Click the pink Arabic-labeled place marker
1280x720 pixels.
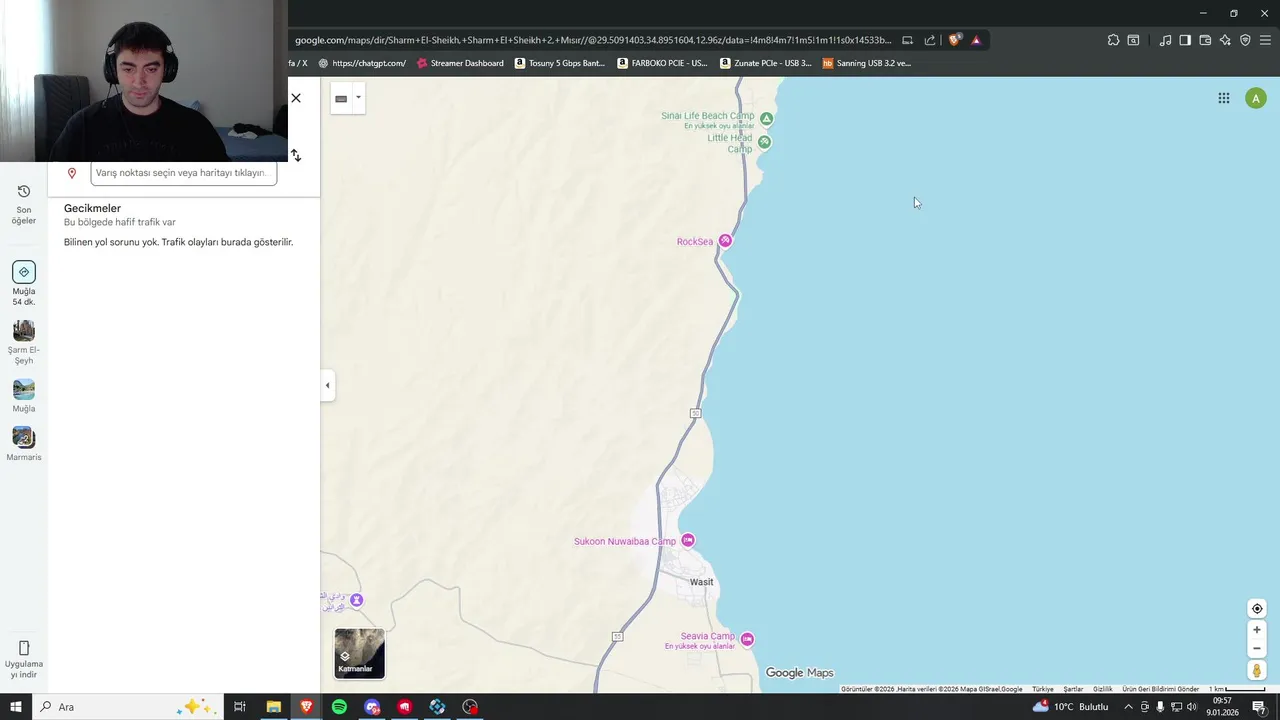tap(357, 600)
